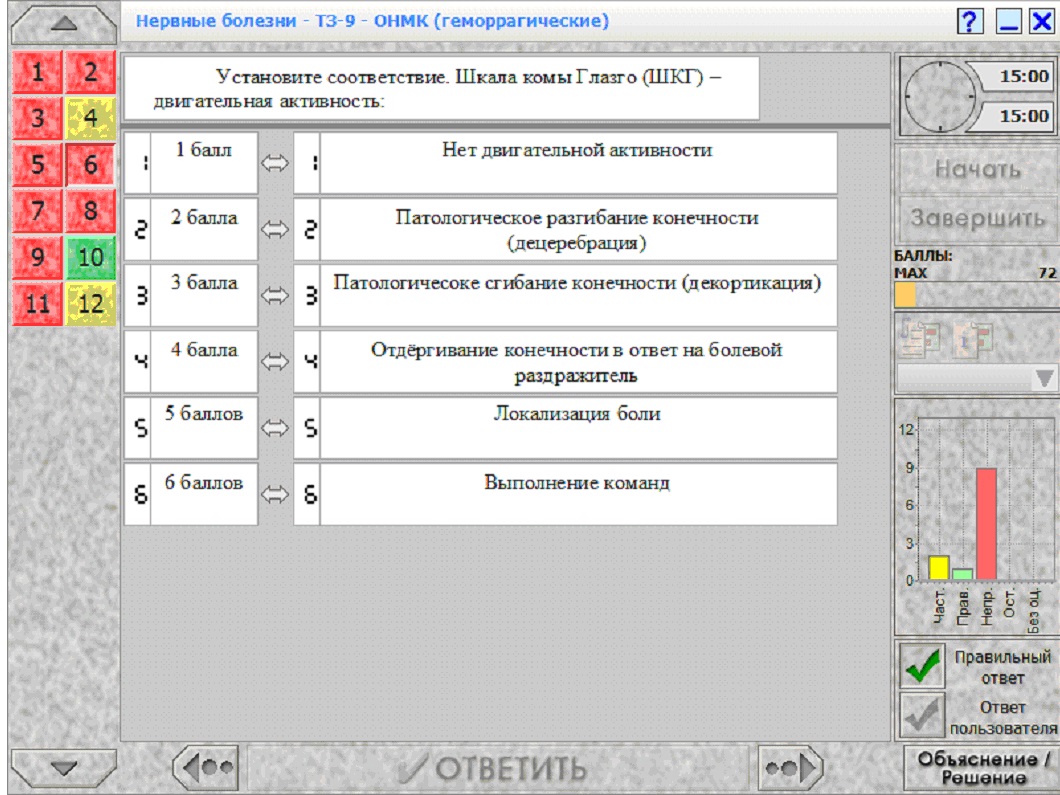Open Объяснение / Решение panel
Screen dimensions: 1060x795
(981, 768)
